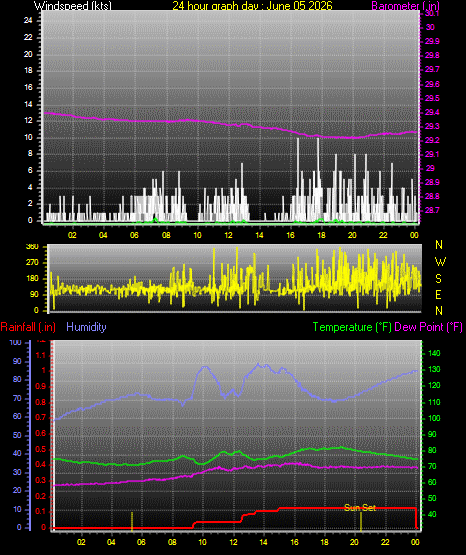466x555 pixels.
Task: Click the '0.3' value on the rainfall axis
Action: click(41, 480)
